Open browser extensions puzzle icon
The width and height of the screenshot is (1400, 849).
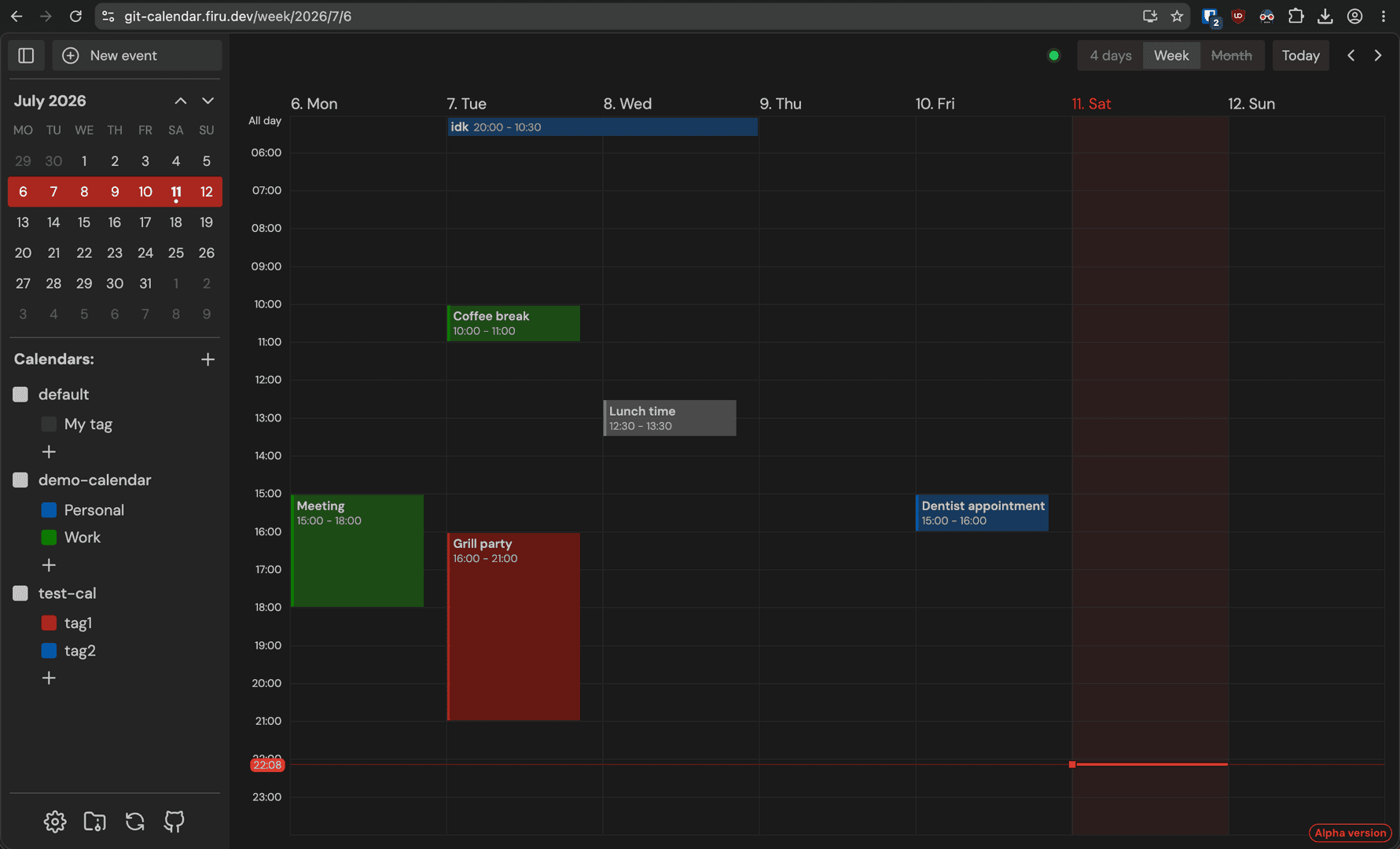click(x=1295, y=16)
